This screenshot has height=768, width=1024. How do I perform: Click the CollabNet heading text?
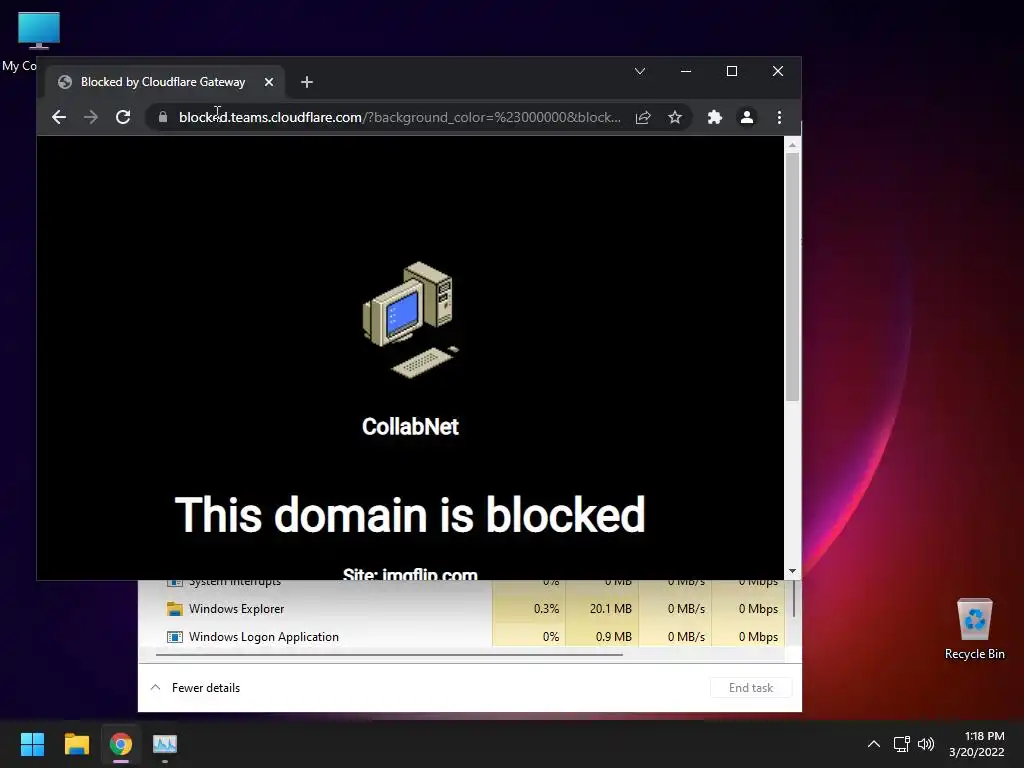(410, 426)
